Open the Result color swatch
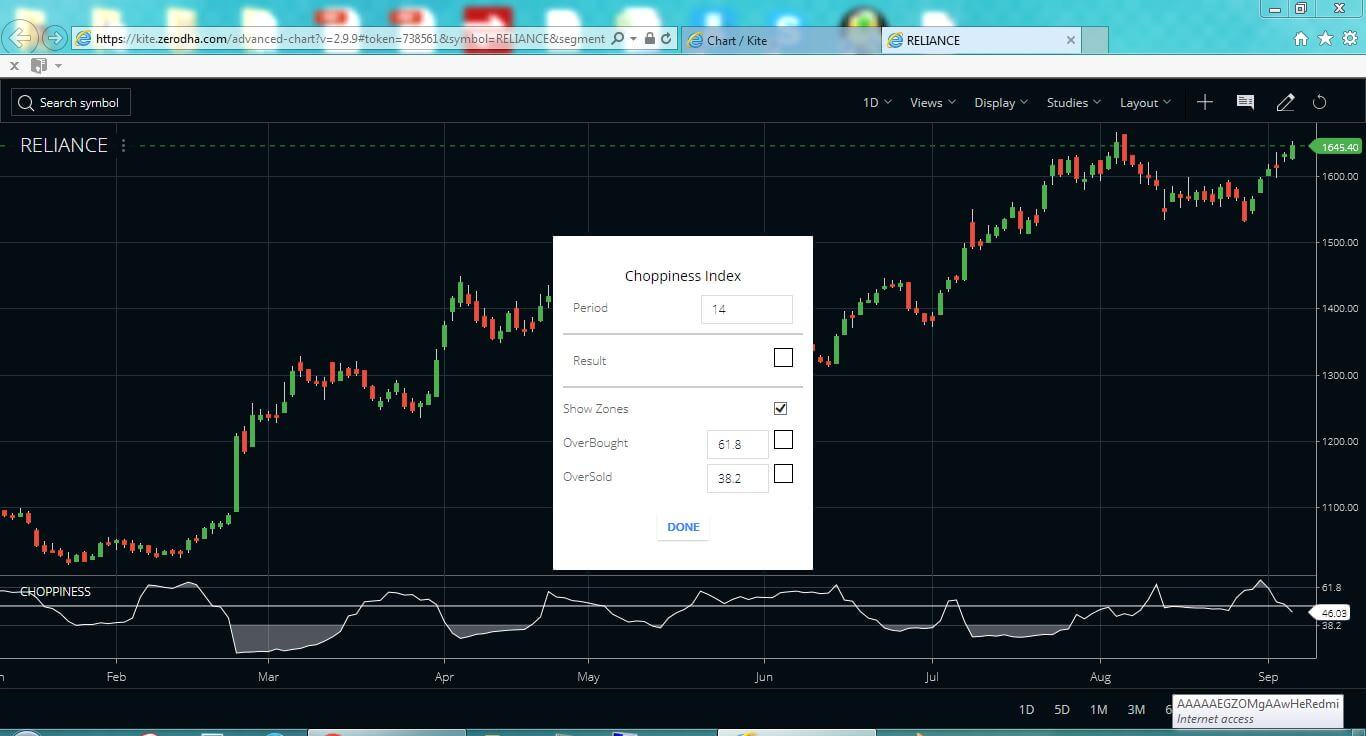The image size is (1366, 736). 783,357
